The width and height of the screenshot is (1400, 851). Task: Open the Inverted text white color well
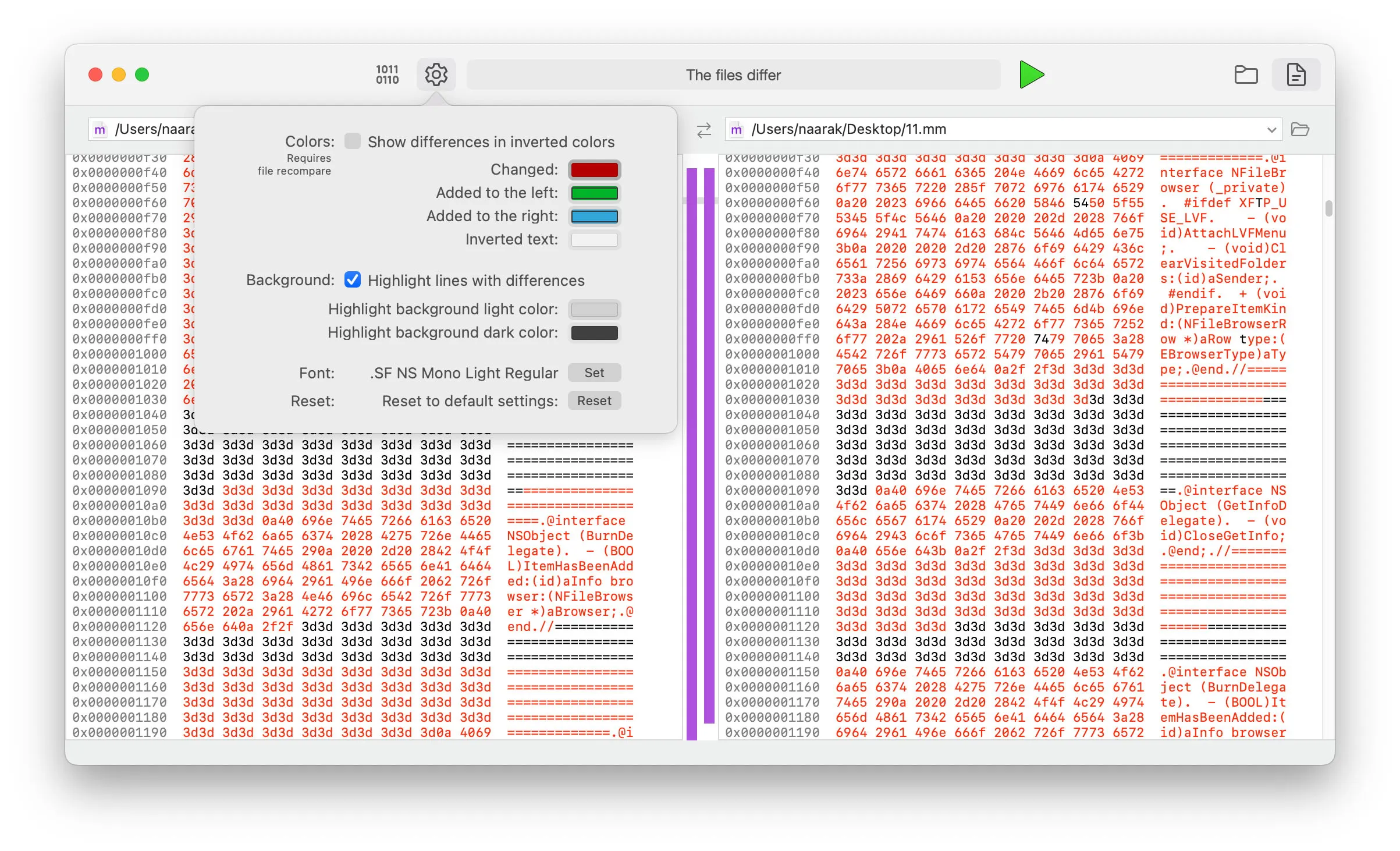pyautogui.click(x=594, y=239)
